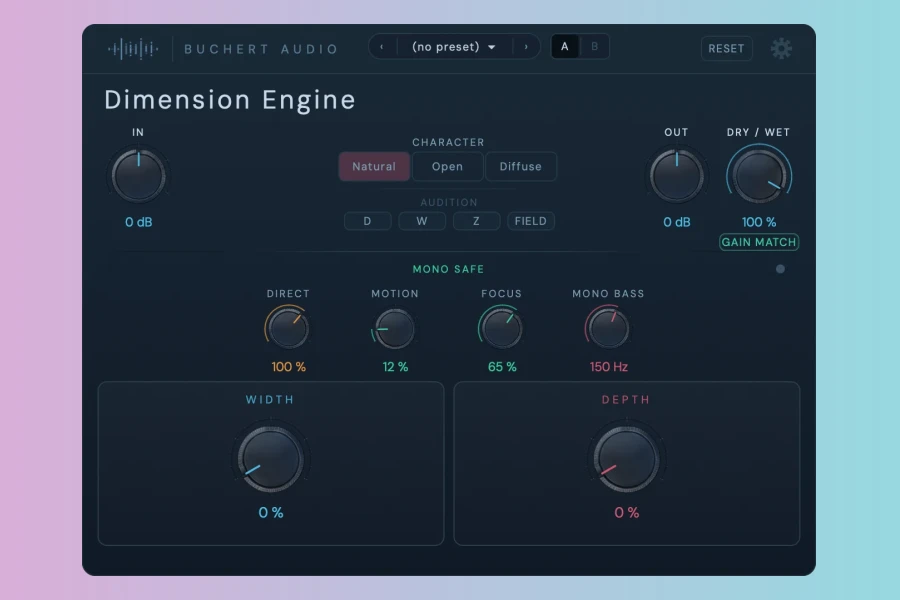Screen dimensions: 900x600
Task: Click the FOCUS knob
Action: (x=502, y=328)
